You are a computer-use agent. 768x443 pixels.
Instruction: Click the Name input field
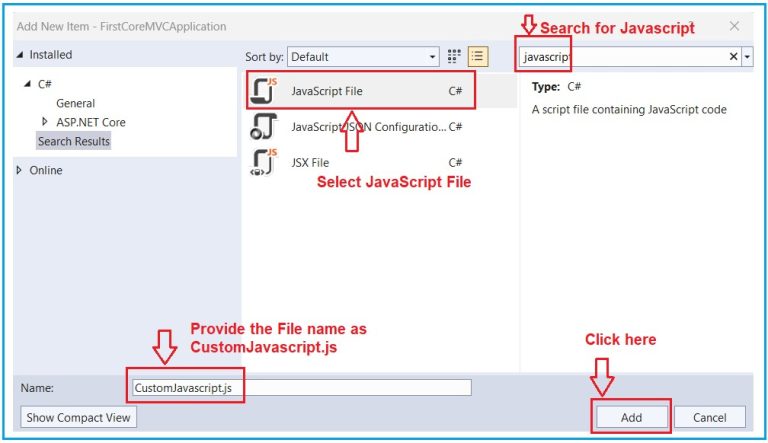(300, 387)
